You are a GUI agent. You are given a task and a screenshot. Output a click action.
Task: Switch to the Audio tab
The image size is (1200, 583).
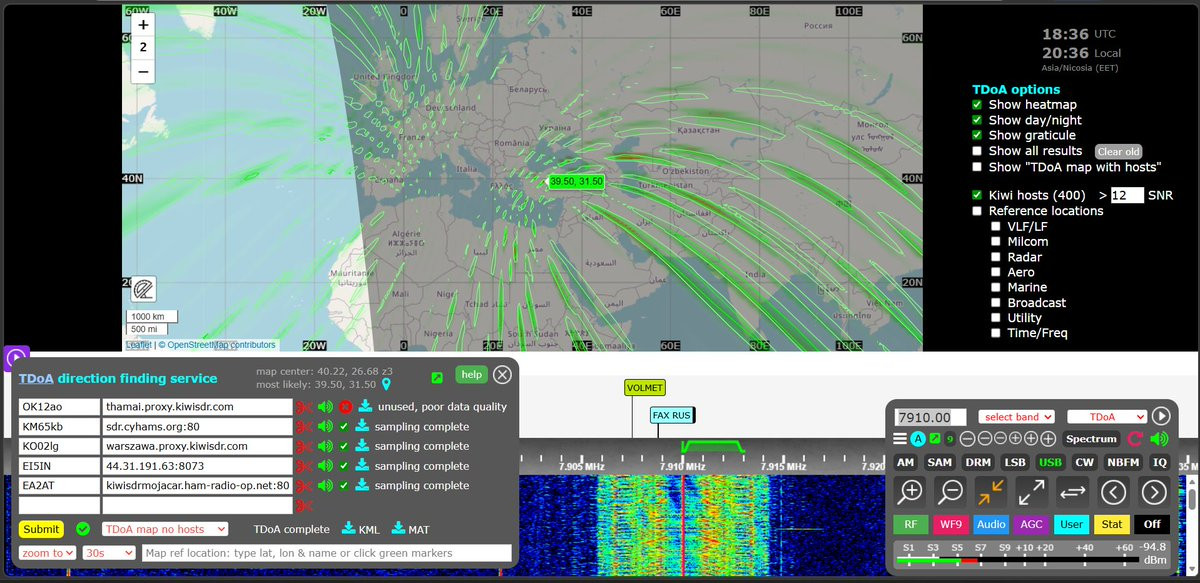991,524
